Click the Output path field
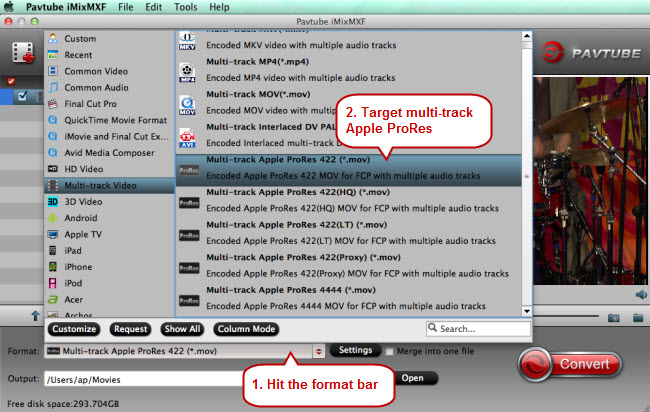The height and width of the screenshot is (412, 650). (x=145, y=379)
